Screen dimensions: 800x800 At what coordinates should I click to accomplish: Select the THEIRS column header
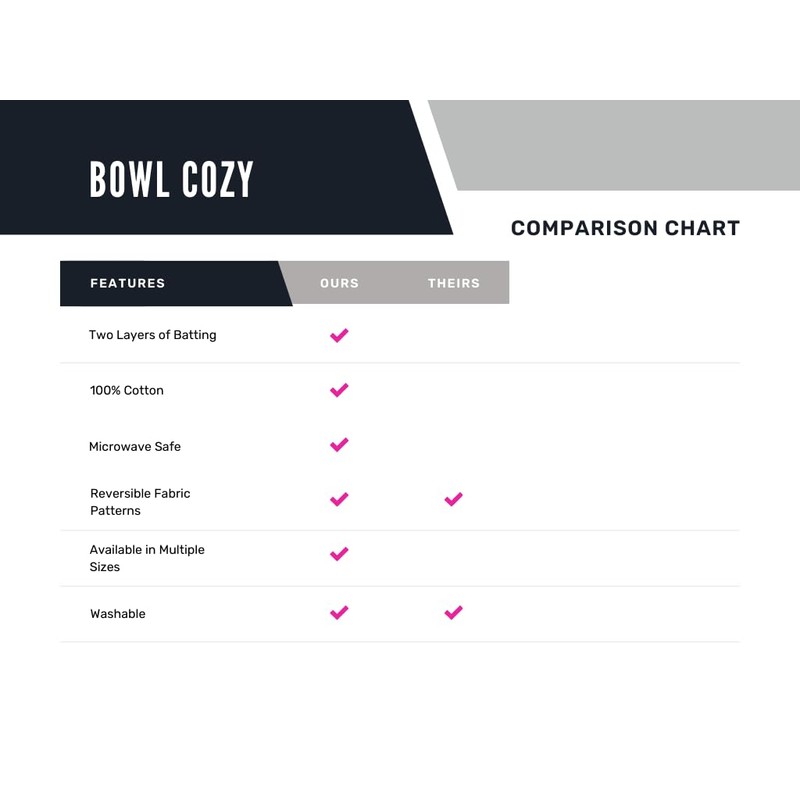point(454,283)
